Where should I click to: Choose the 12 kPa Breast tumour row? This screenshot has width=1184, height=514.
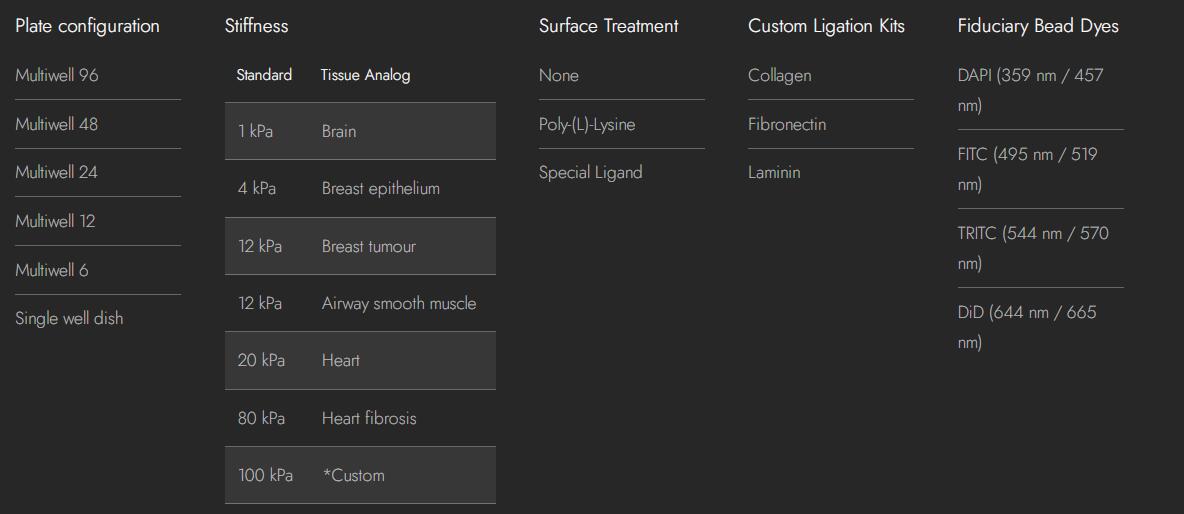coord(359,247)
